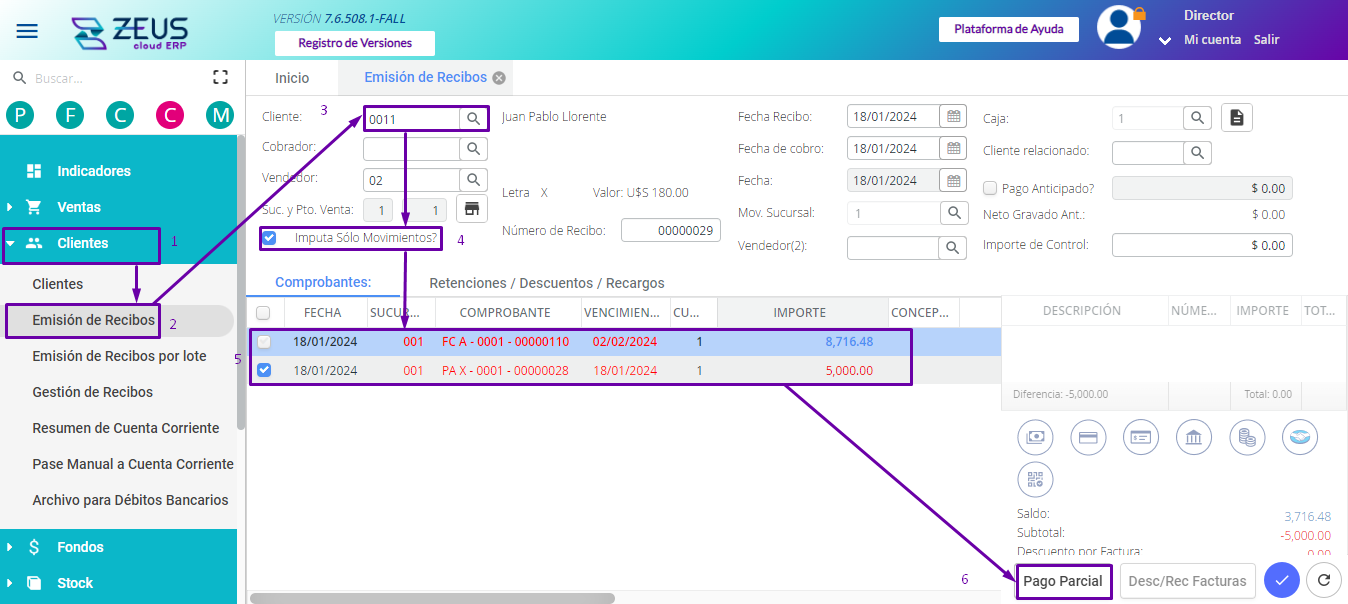Close the Emisión de Recibos tab
This screenshot has height=604, width=1348.
coord(499,78)
